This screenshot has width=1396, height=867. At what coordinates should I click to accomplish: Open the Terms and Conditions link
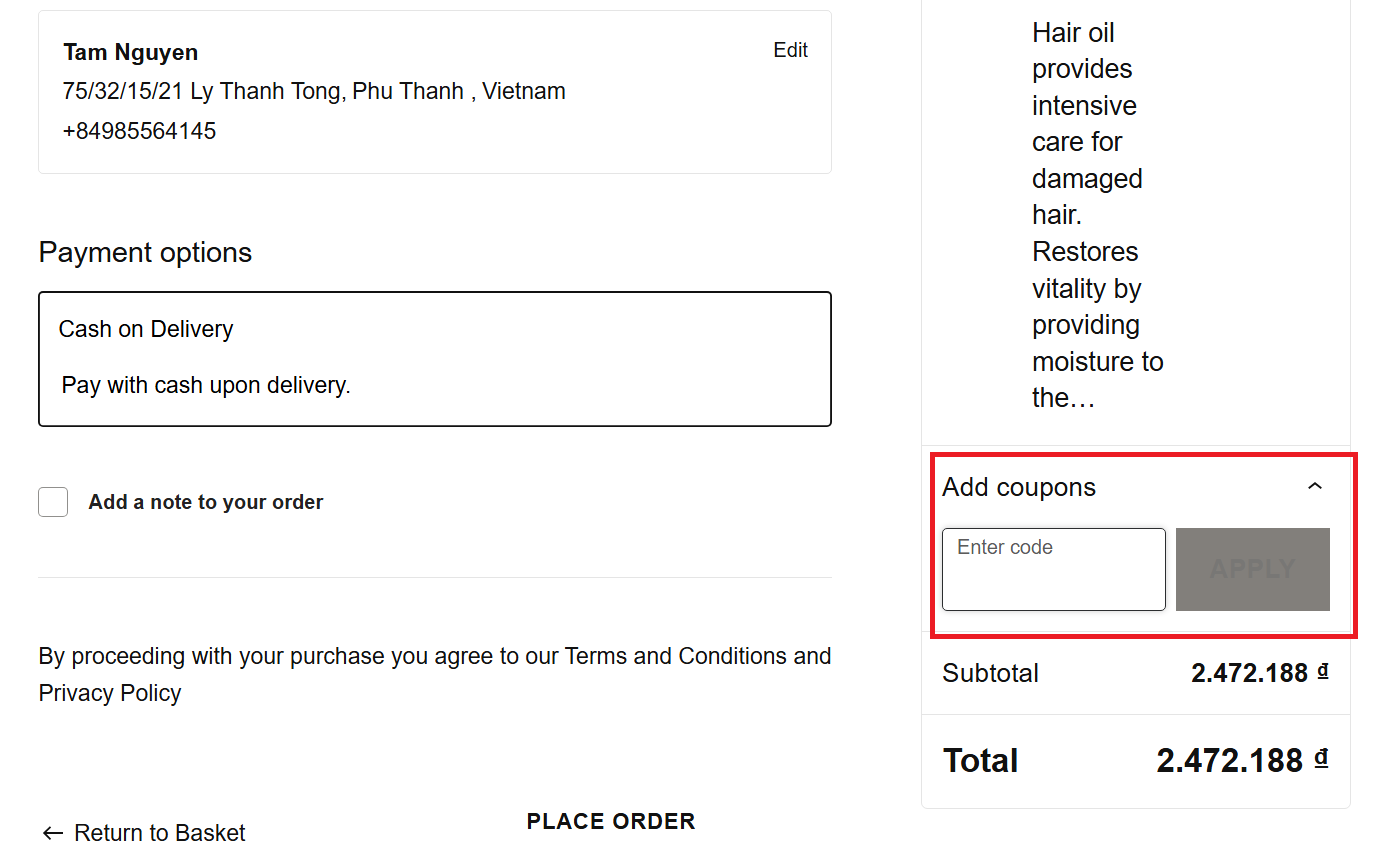click(675, 656)
